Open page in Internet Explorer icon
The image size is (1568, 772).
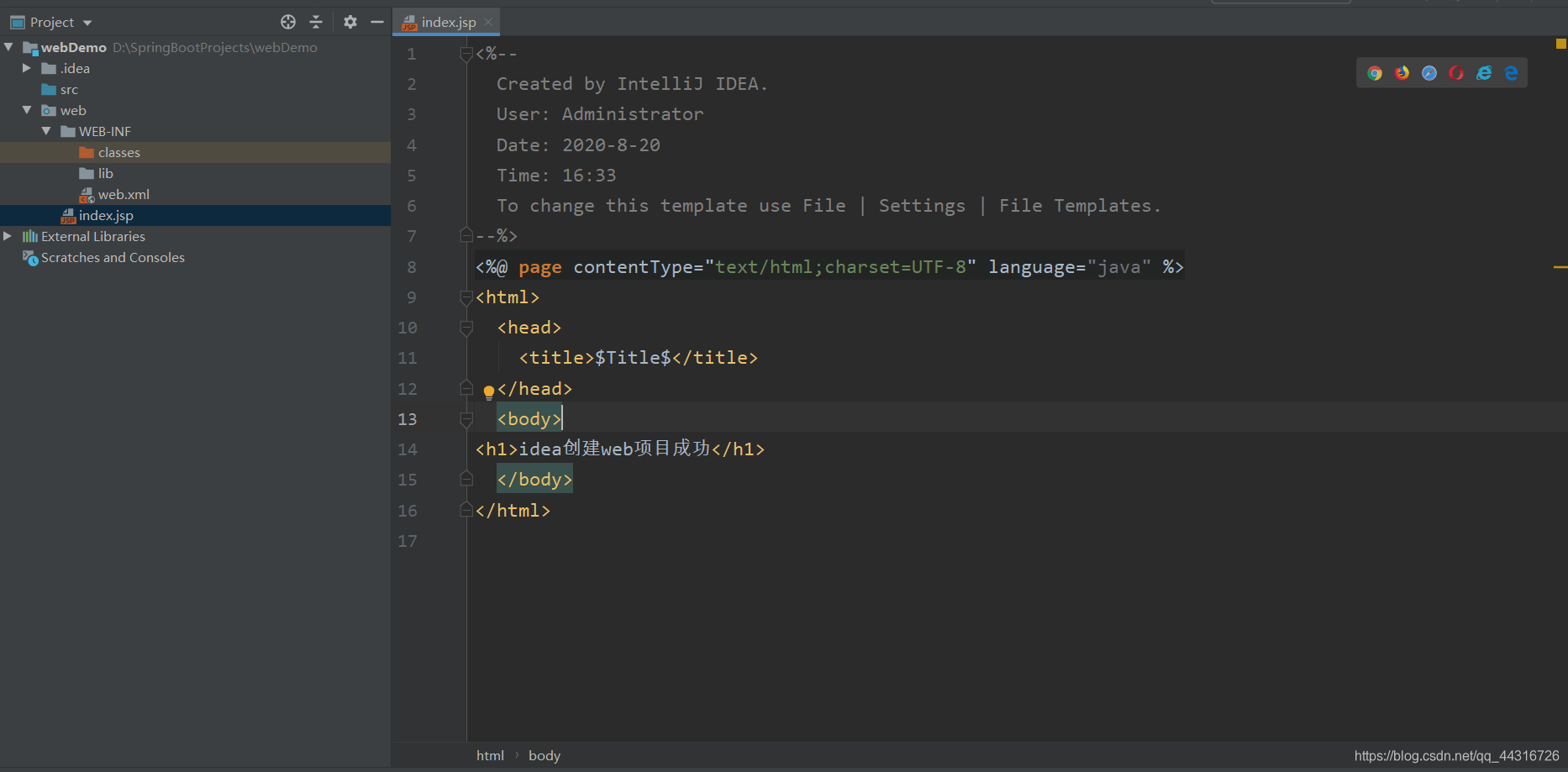point(1484,73)
